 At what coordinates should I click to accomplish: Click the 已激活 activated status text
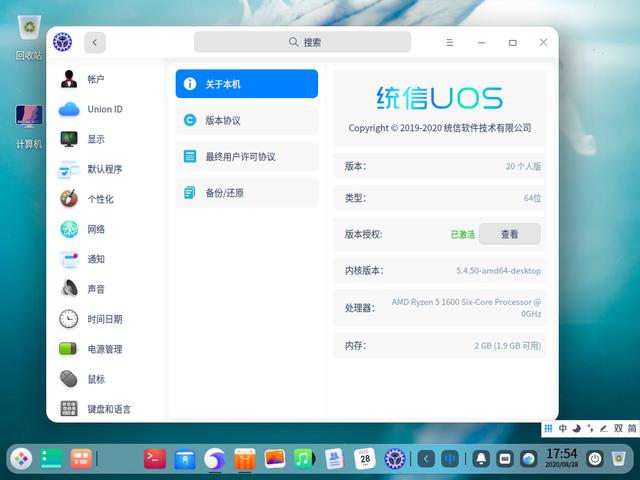pos(463,234)
